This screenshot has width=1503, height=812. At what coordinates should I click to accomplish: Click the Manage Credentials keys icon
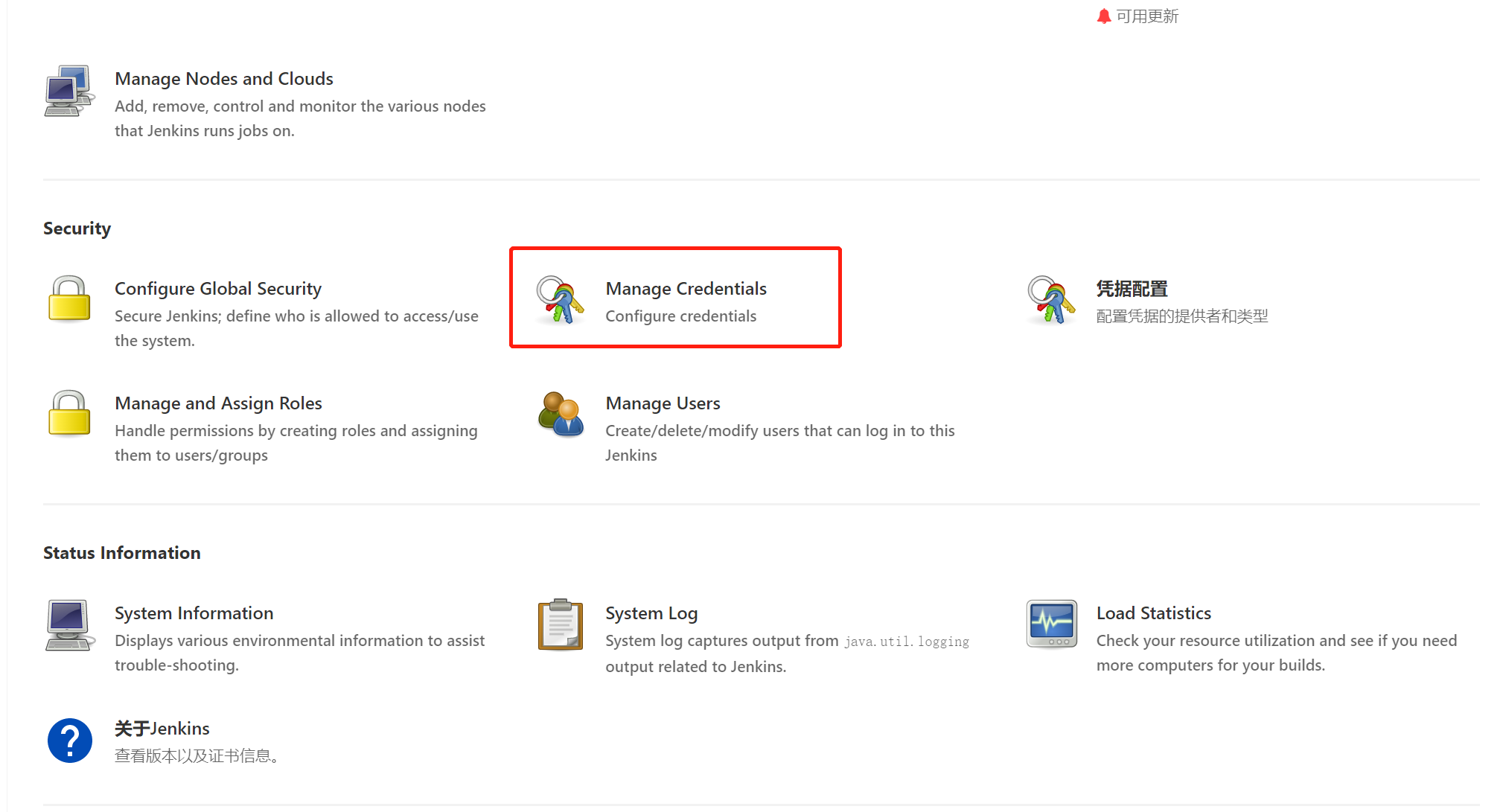(x=560, y=299)
